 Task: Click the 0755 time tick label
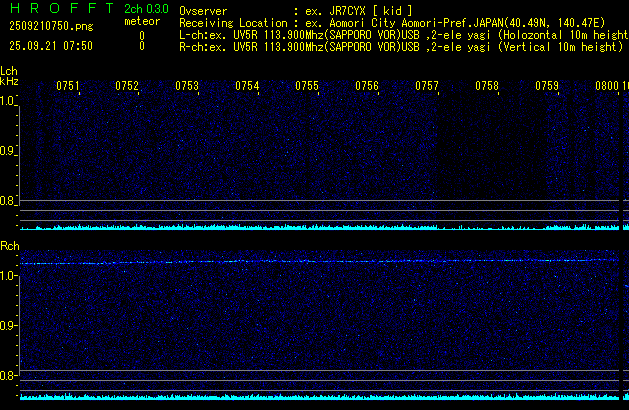click(307, 87)
